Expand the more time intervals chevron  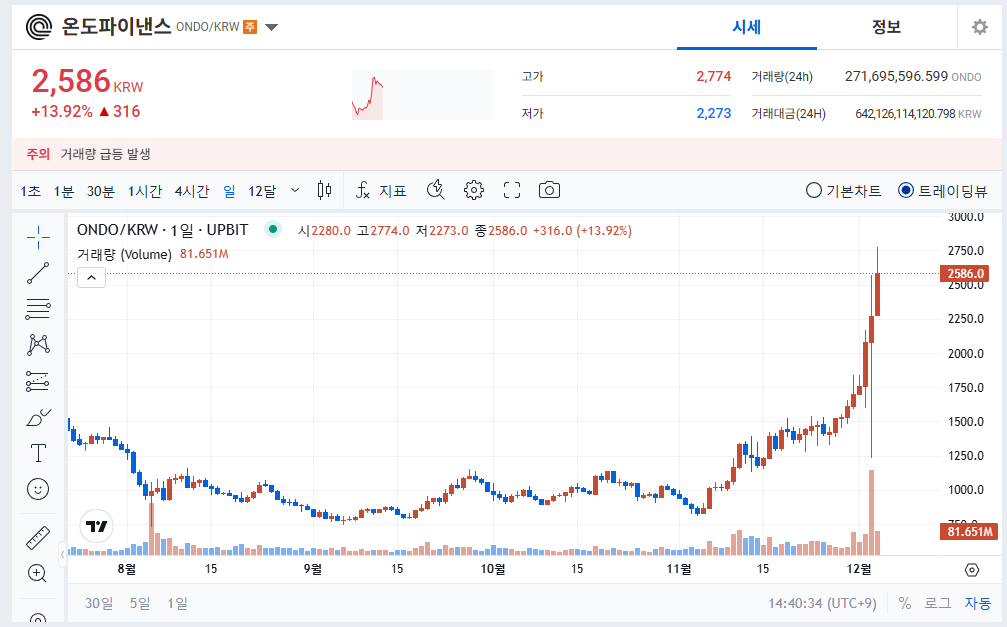tap(295, 190)
